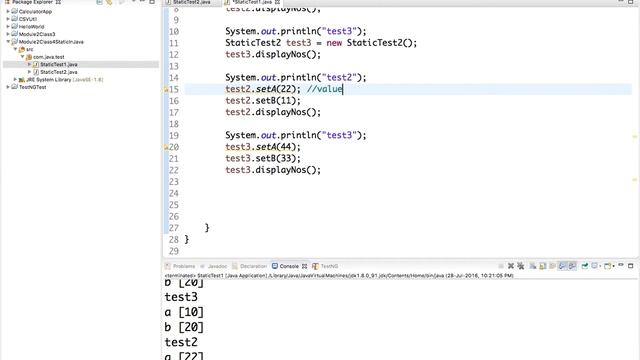Click test3.displayNos() on line 22
The height and width of the screenshot is (360, 640).
[273, 170]
